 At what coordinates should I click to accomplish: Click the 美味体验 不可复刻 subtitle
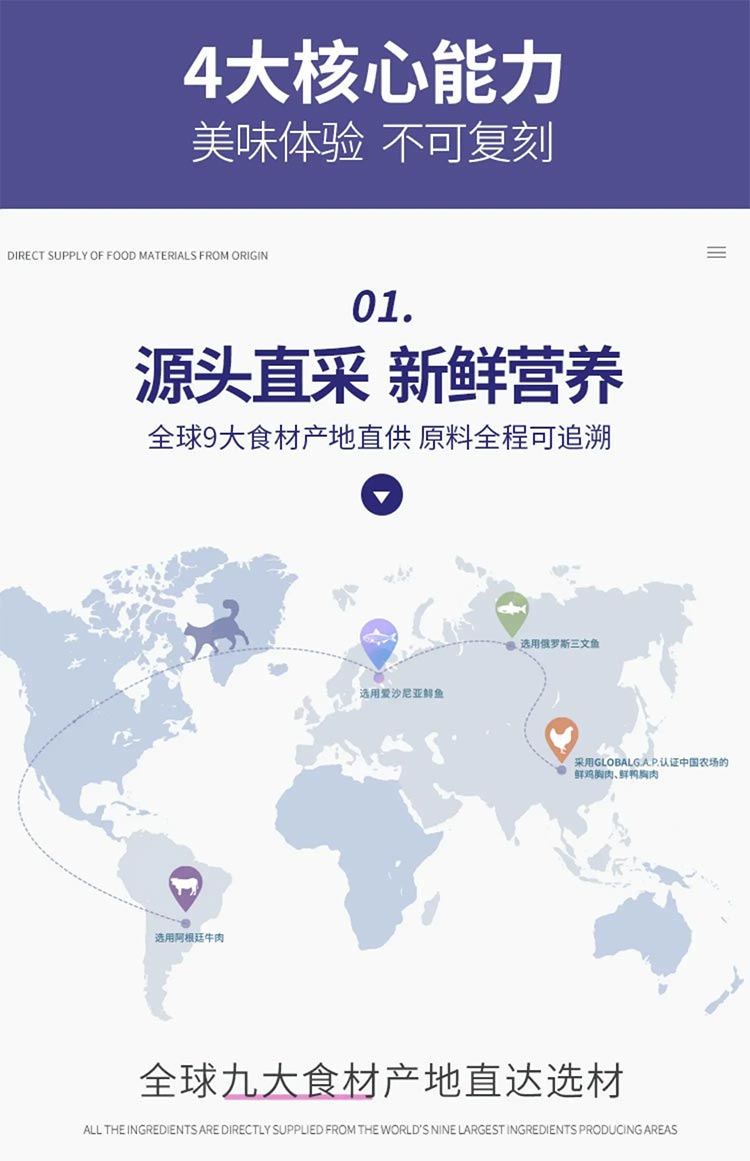point(374,144)
